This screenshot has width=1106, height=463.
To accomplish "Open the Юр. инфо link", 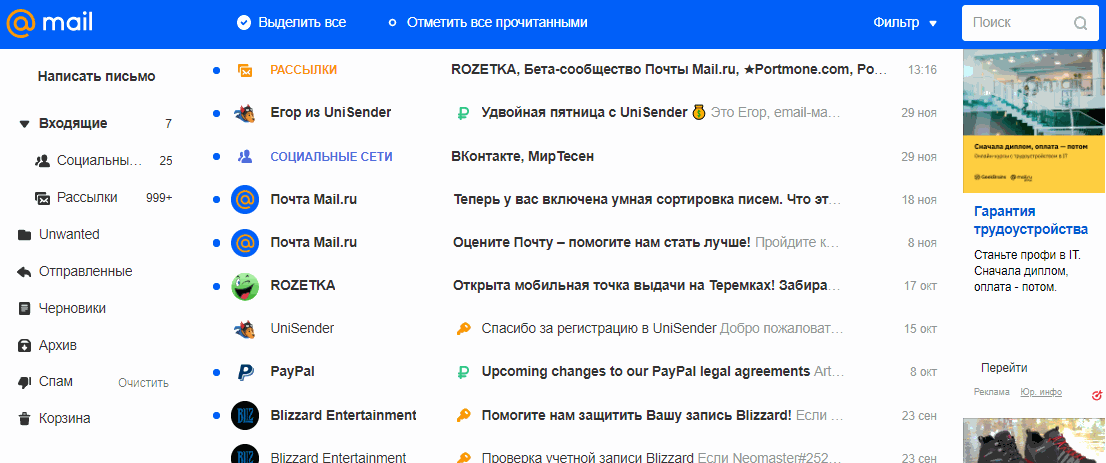I will [x=1041, y=392].
